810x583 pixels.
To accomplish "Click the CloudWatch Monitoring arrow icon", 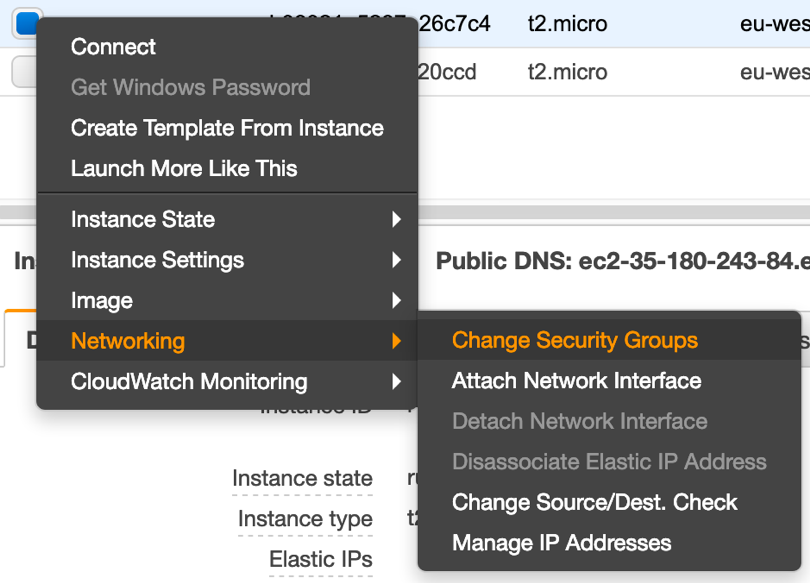I will coord(397,382).
